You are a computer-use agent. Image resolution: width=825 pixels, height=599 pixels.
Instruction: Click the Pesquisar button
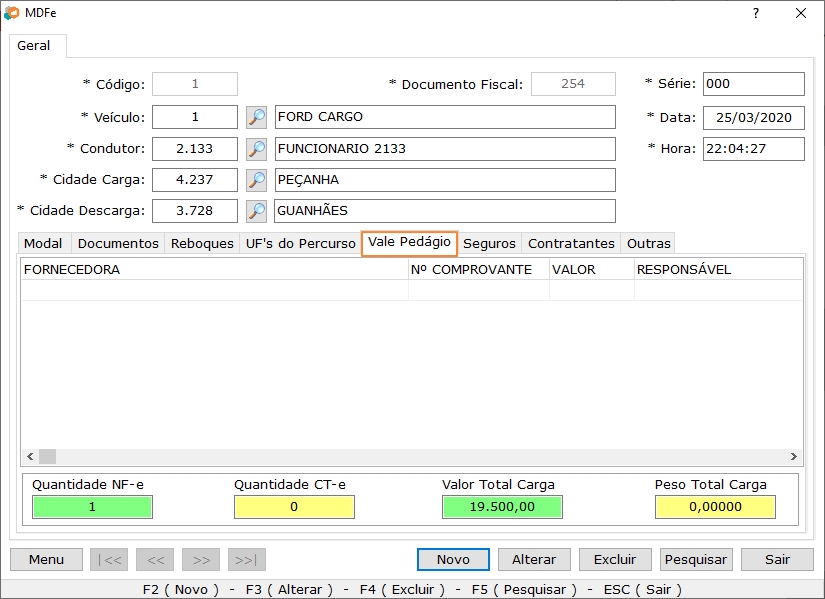697,560
